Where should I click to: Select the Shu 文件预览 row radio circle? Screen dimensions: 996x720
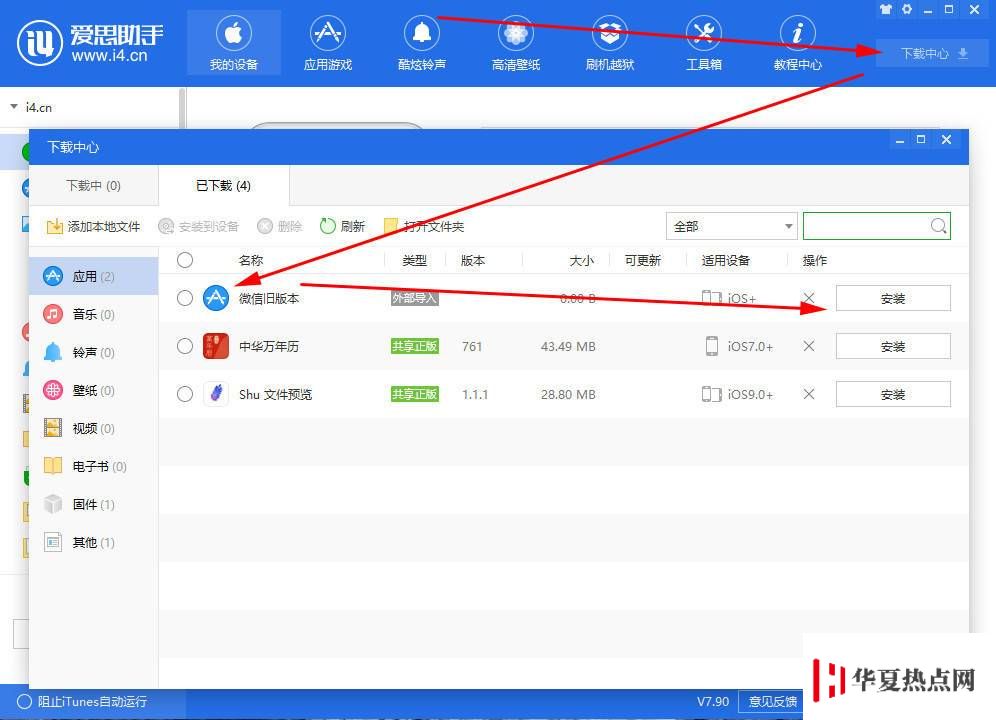185,394
